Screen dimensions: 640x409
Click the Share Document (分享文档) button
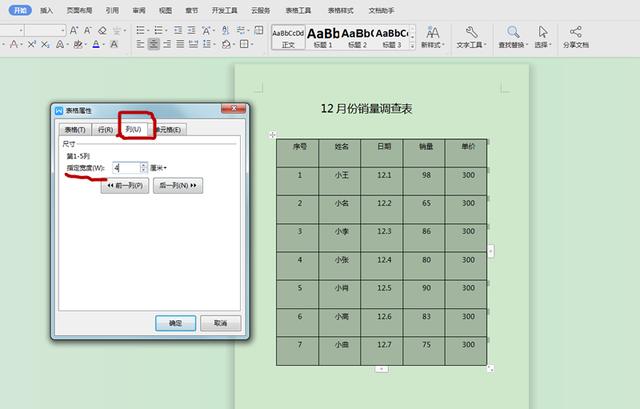point(576,37)
